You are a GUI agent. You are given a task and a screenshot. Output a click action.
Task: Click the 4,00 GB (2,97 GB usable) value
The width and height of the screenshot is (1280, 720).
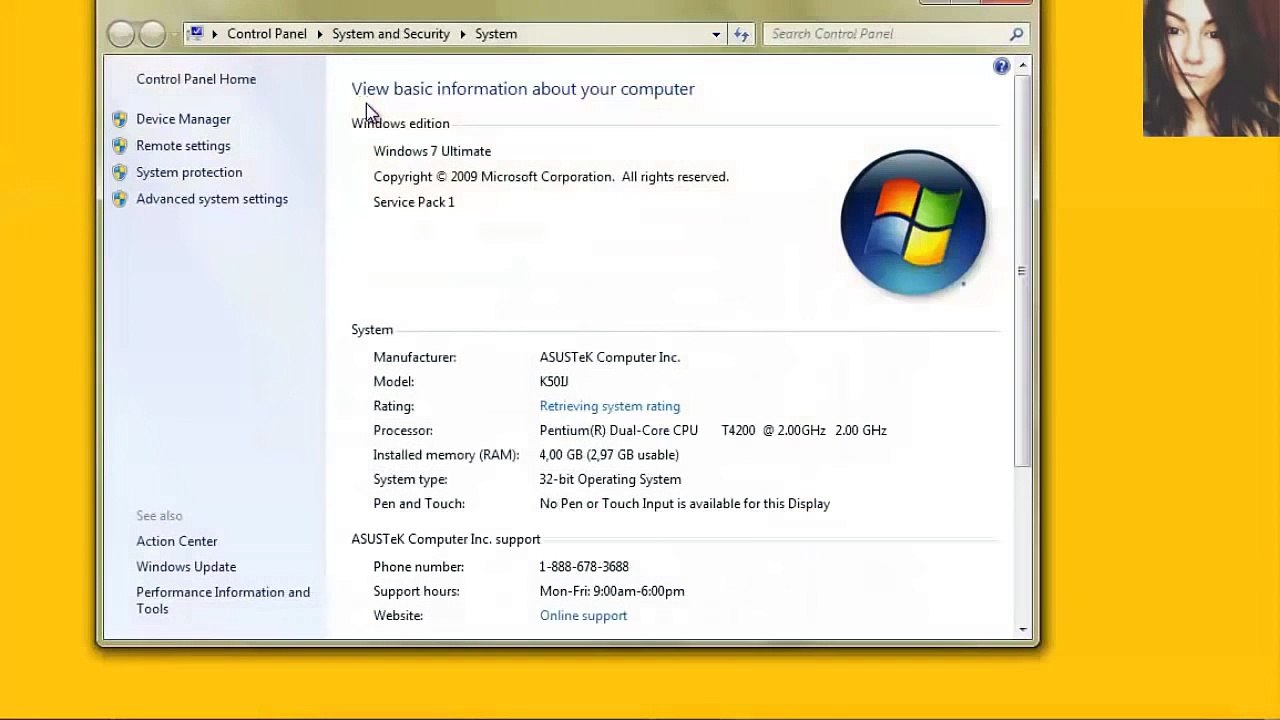609,455
